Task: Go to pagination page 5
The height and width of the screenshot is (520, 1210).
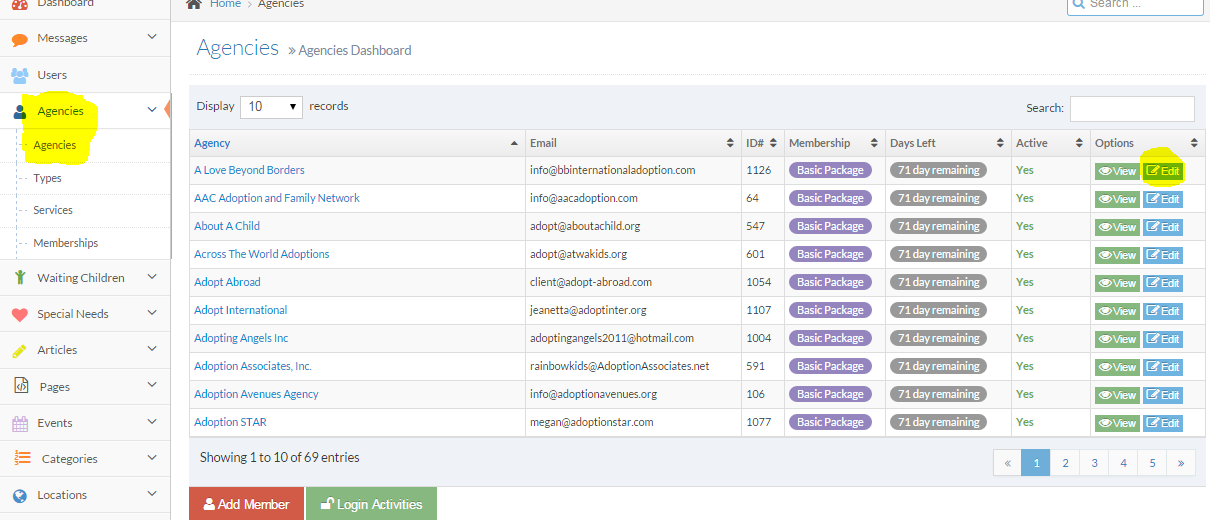Action: (1153, 463)
